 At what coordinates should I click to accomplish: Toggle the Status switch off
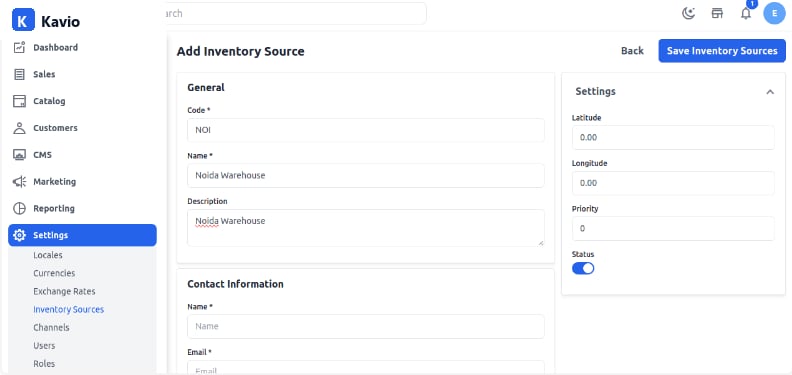pyautogui.click(x=583, y=268)
